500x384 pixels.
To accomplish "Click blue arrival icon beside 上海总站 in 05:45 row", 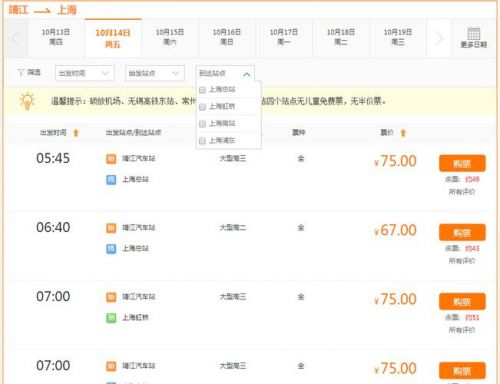I will tap(111, 180).
